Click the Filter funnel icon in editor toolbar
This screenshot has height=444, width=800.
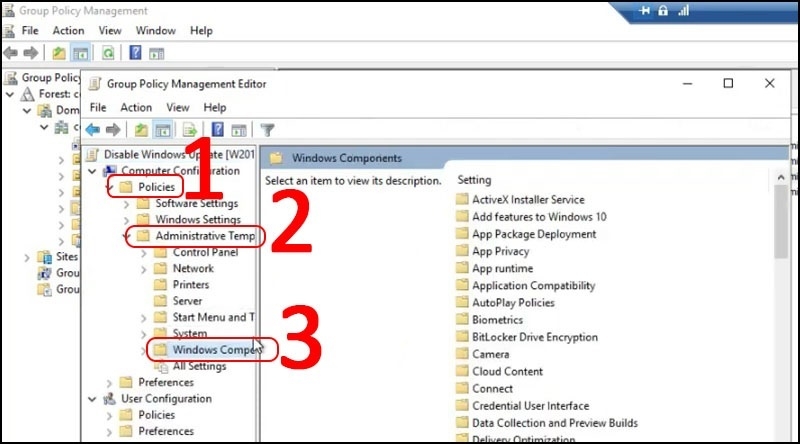(267, 130)
